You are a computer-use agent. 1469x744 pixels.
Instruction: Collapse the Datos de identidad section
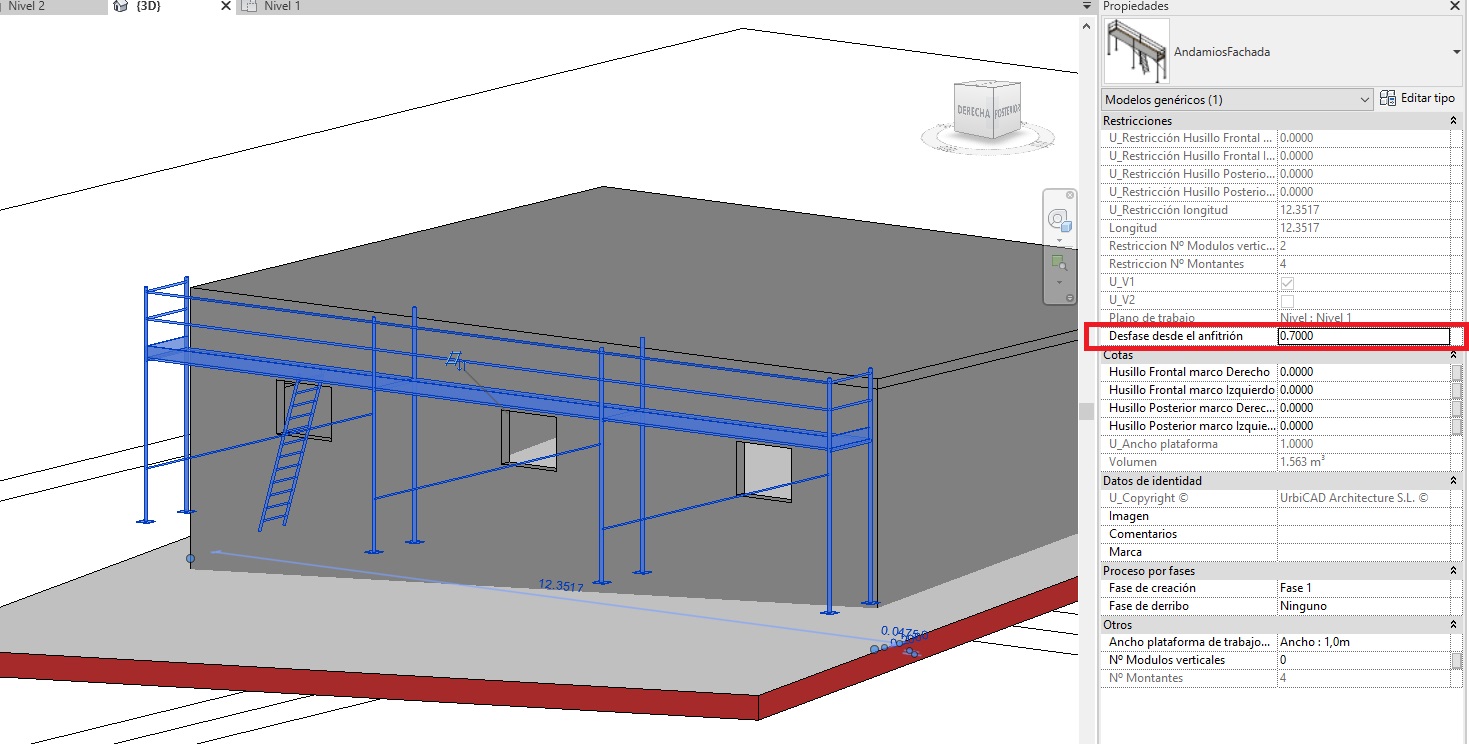(x=1452, y=481)
